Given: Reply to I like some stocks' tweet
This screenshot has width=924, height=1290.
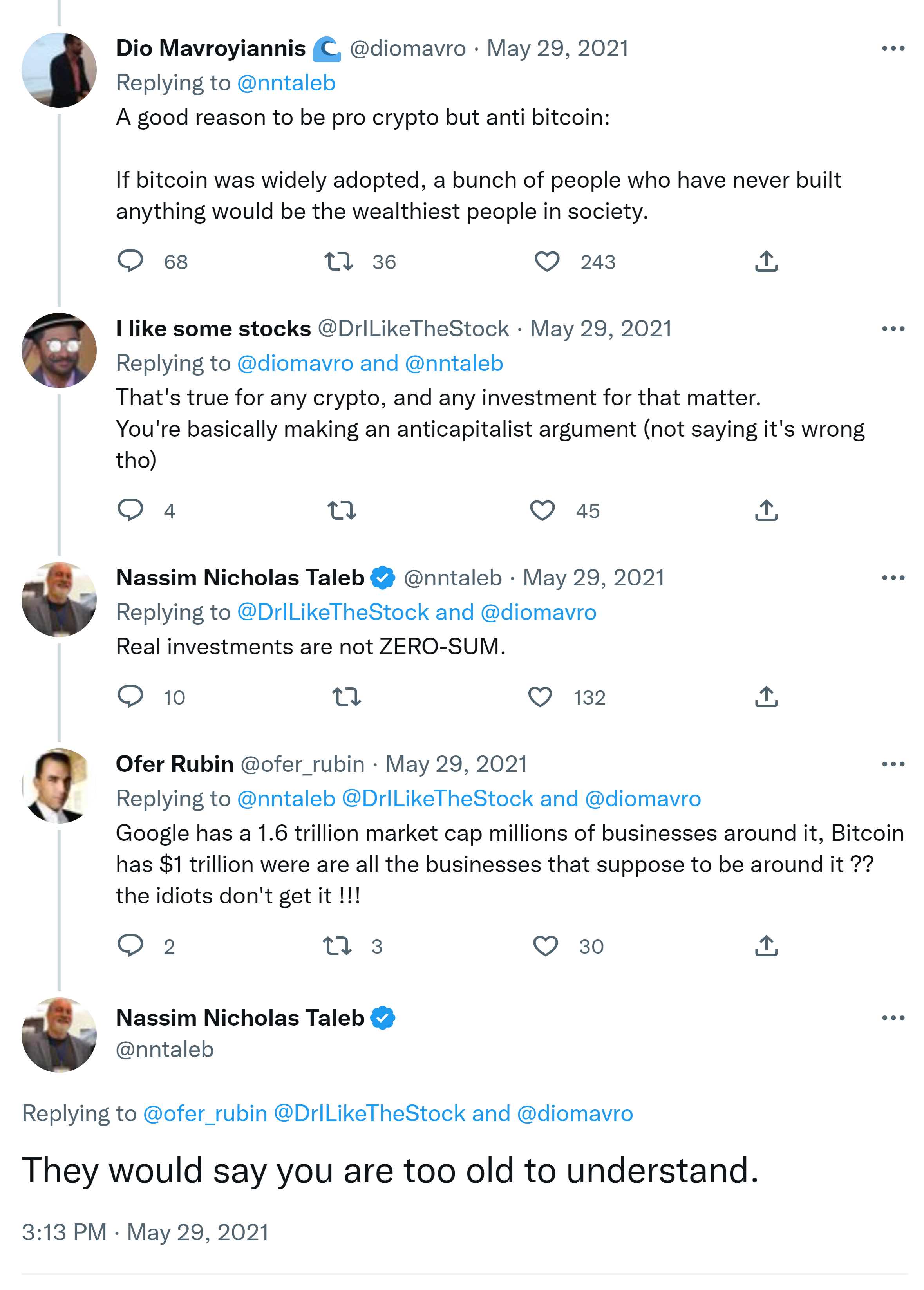Looking at the screenshot, I should tap(130, 509).
